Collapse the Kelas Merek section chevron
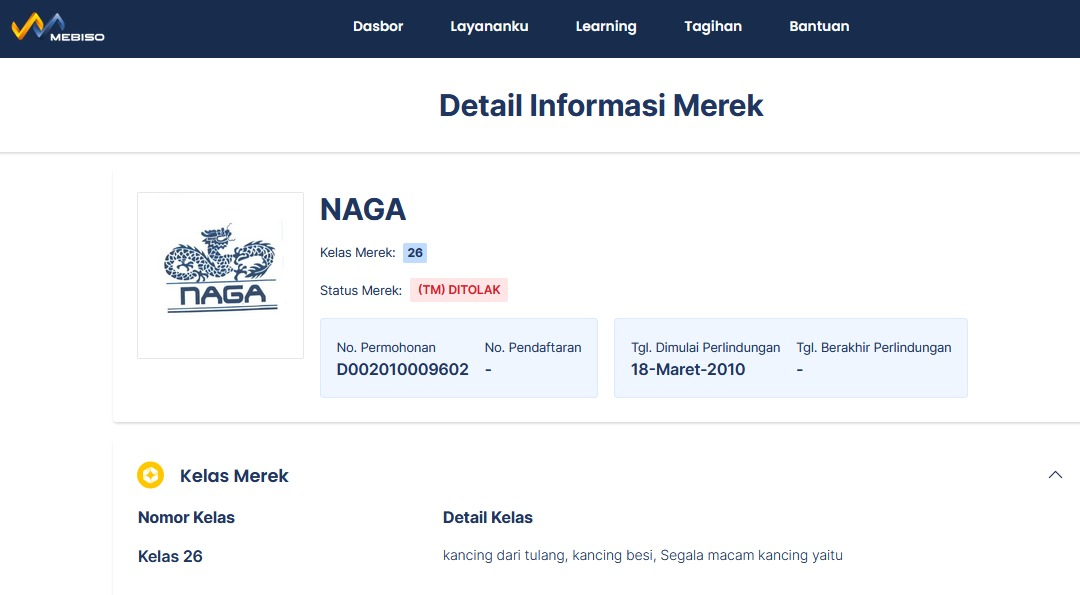This screenshot has height=595, width=1080. [1055, 475]
